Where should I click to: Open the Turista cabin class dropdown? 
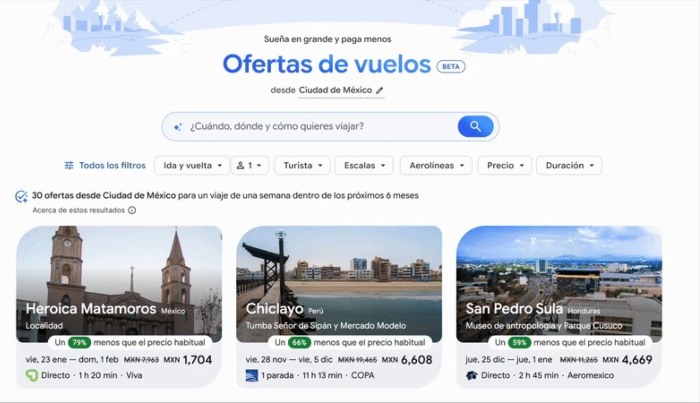coord(303,165)
